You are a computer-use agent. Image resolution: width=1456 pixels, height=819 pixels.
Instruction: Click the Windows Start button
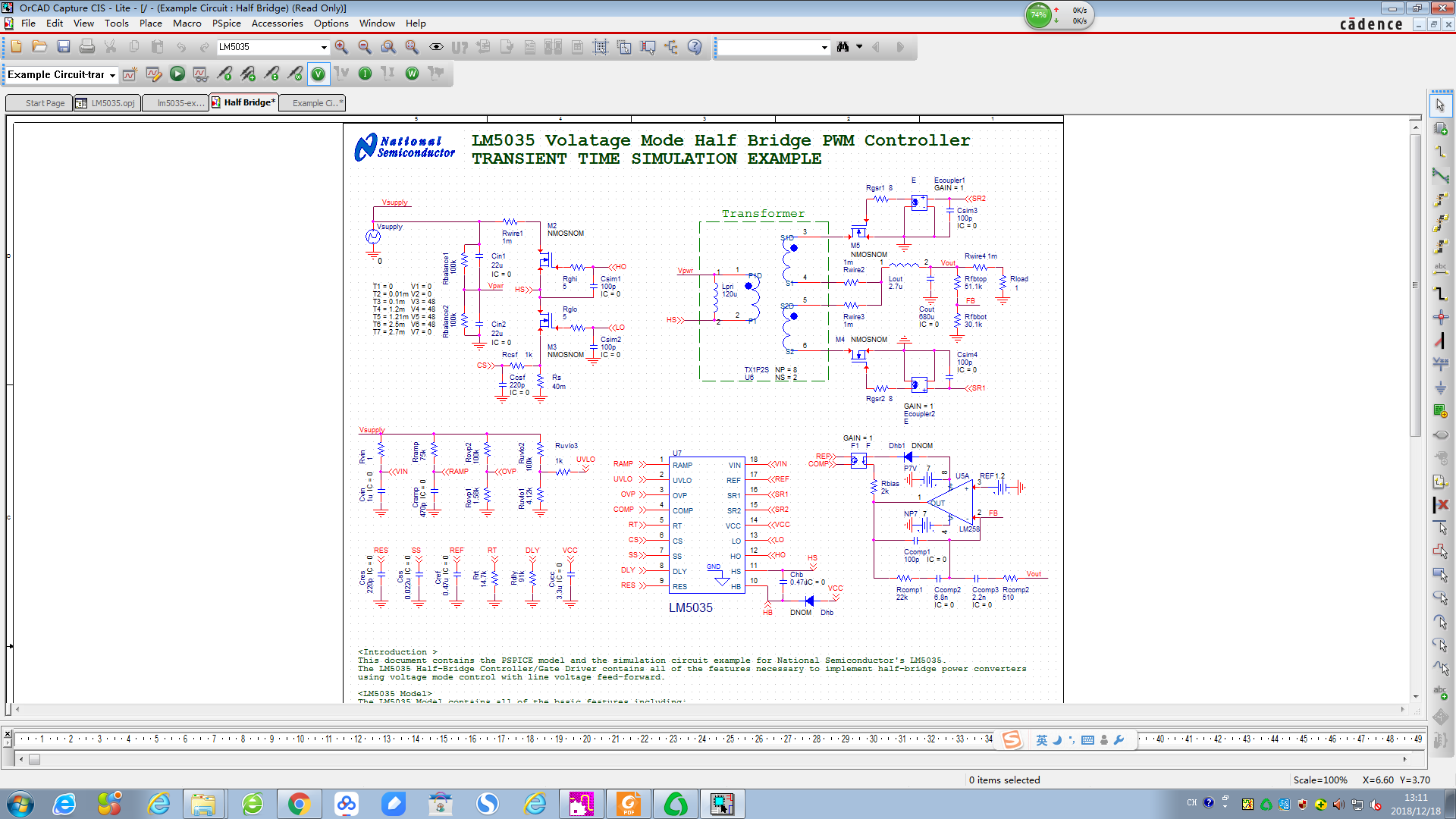[x=20, y=804]
